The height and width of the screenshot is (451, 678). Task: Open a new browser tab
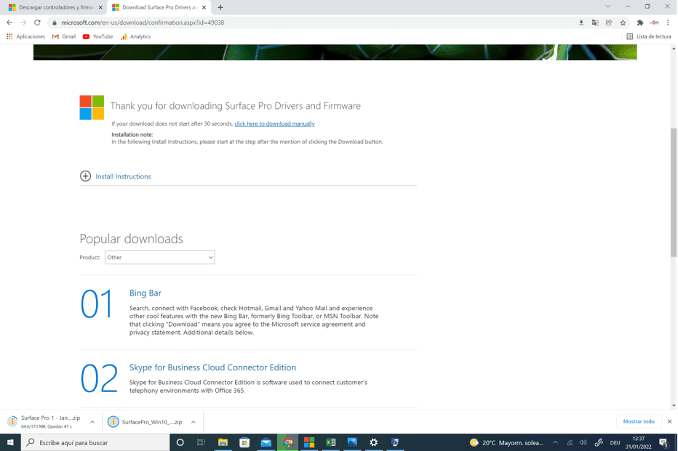[x=220, y=7]
